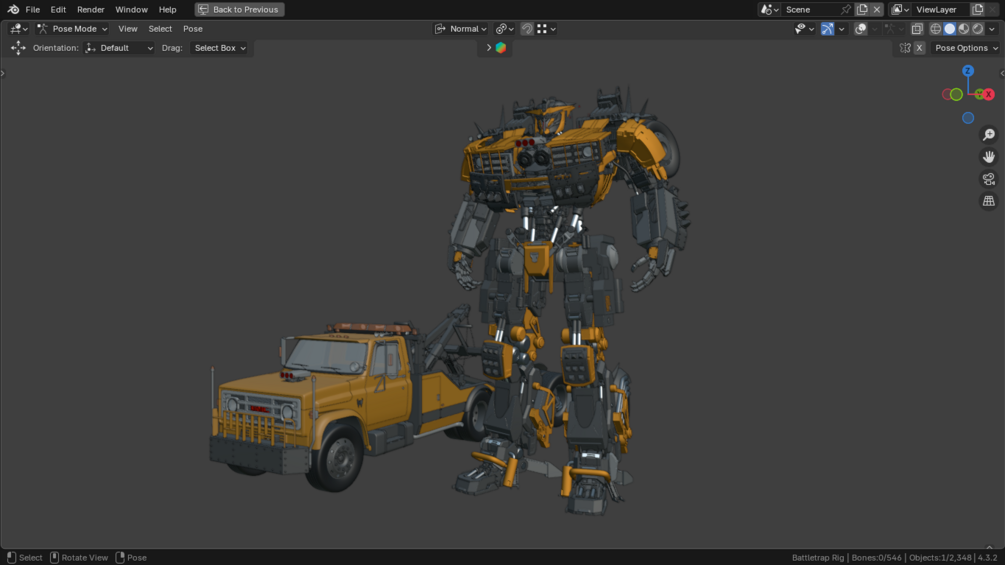This screenshot has width=1005, height=565.
Task: Click the Objects:1/2,348 status text
Action: click(940, 558)
